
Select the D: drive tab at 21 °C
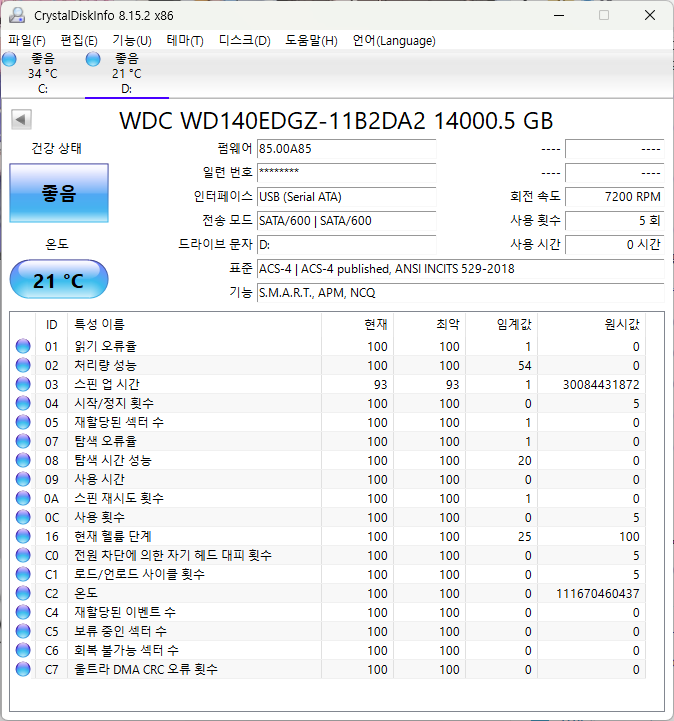[x=127, y=74]
